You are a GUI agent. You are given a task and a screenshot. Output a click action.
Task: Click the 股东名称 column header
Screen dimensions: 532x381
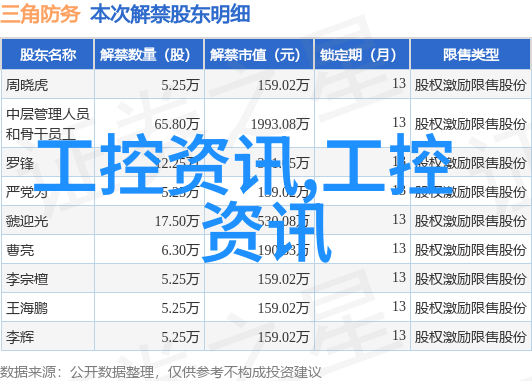click(48, 55)
